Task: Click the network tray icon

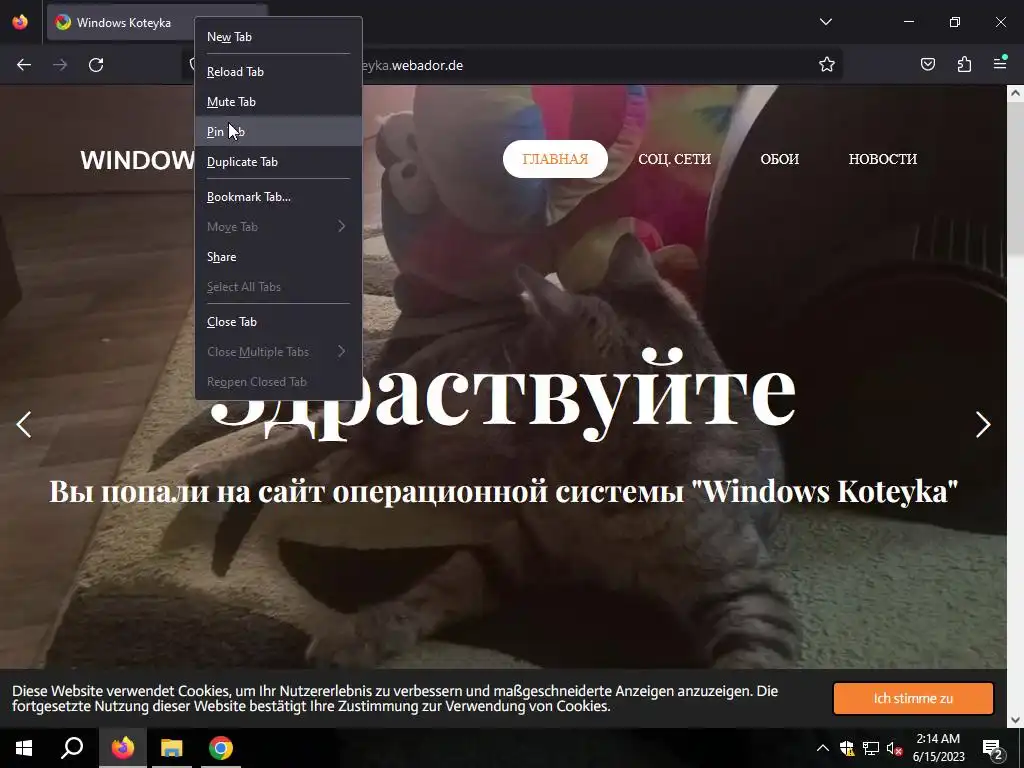Action: pyautogui.click(x=871, y=748)
